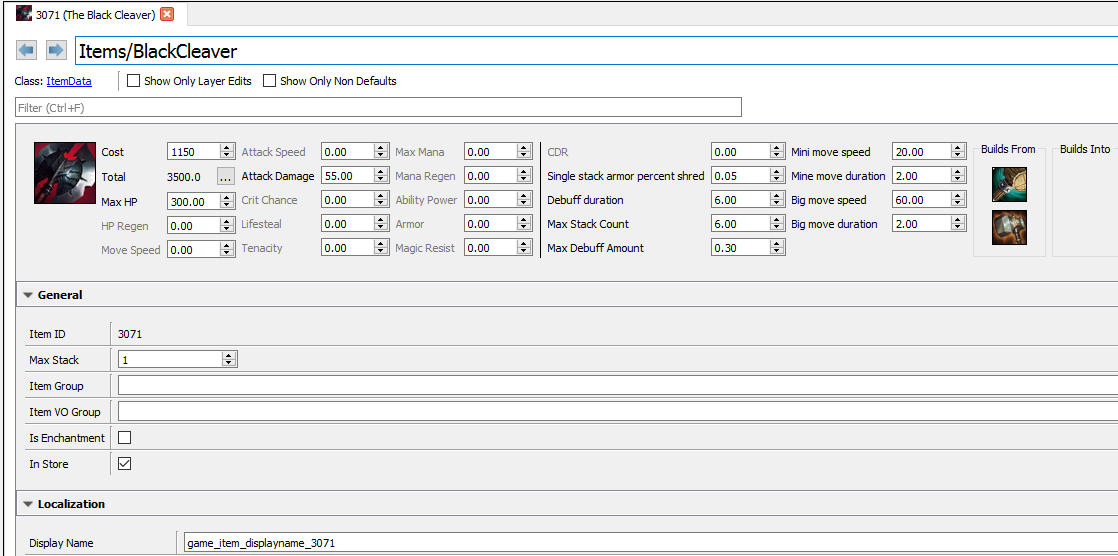Open the first Builds From component icon
Image resolution: width=1118 pixels, height=556 pixels.
pyautogui.click(x=1009, y=184)
